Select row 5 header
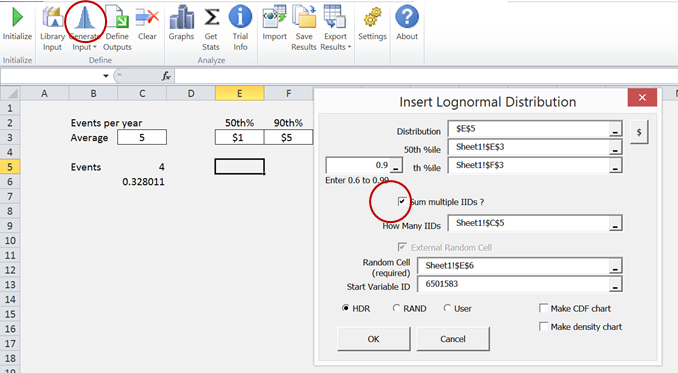The width and height of the screenshot is (678, 373). (10, 167)
